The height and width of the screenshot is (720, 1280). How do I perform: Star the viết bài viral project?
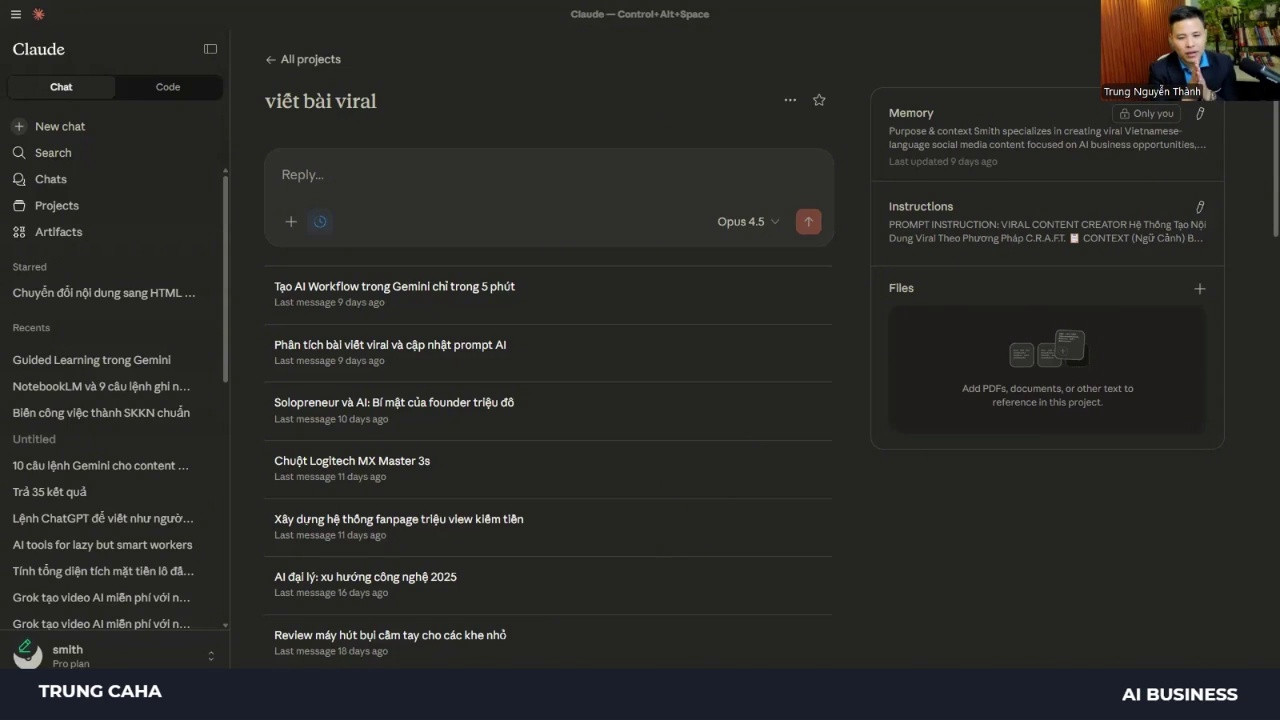[819, 100]
